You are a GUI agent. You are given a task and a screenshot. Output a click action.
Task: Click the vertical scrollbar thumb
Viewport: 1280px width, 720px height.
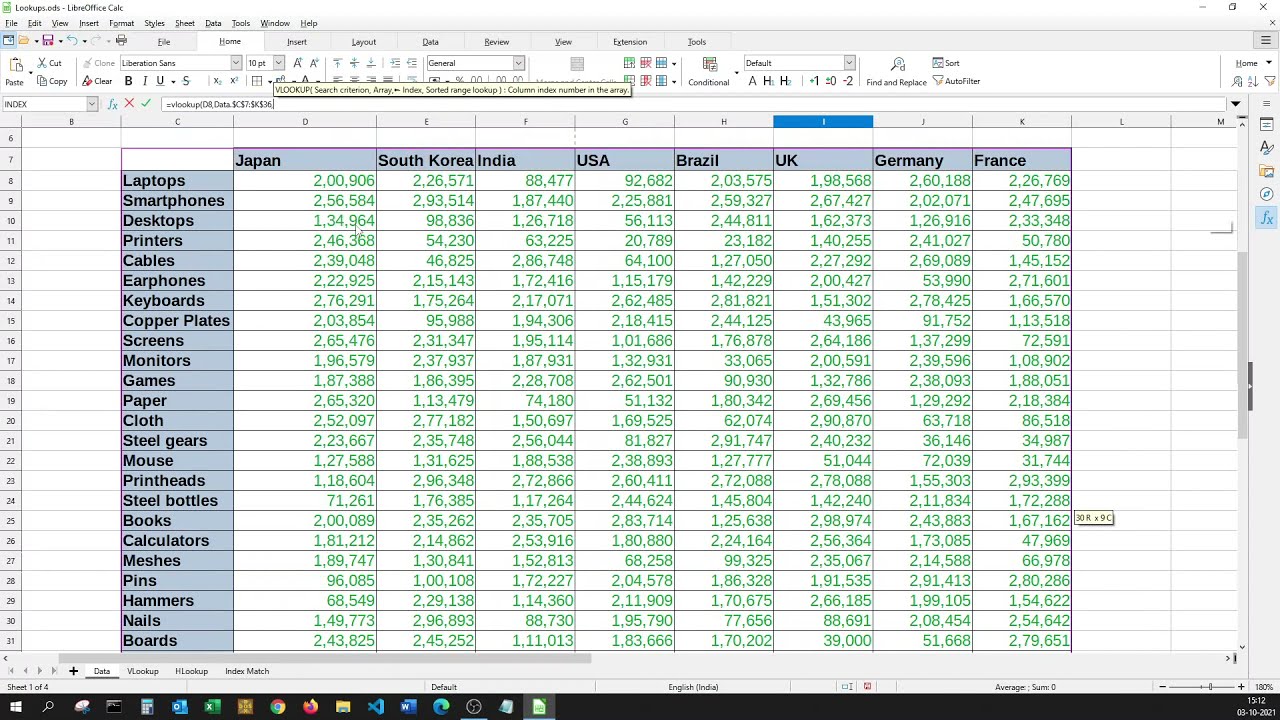tap(1242, 345)
